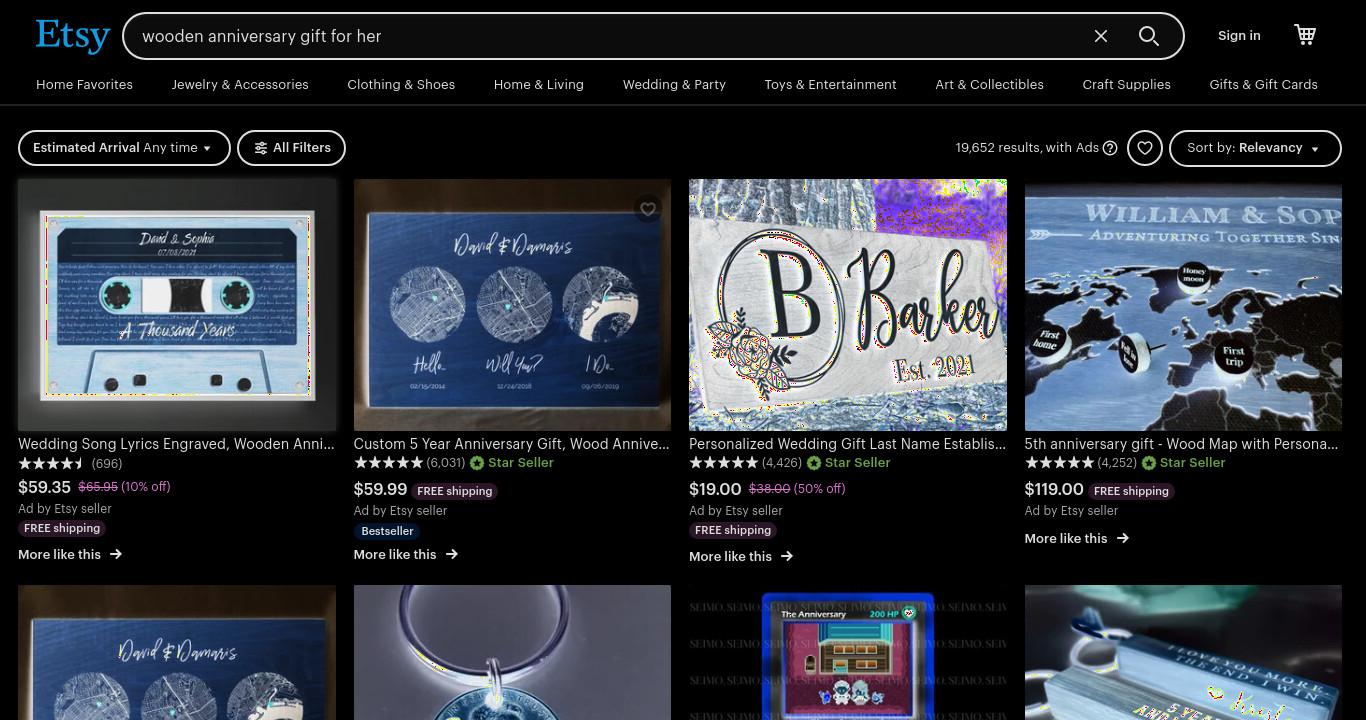
Task: Open the shopping cart
Action: [1305, 35]
